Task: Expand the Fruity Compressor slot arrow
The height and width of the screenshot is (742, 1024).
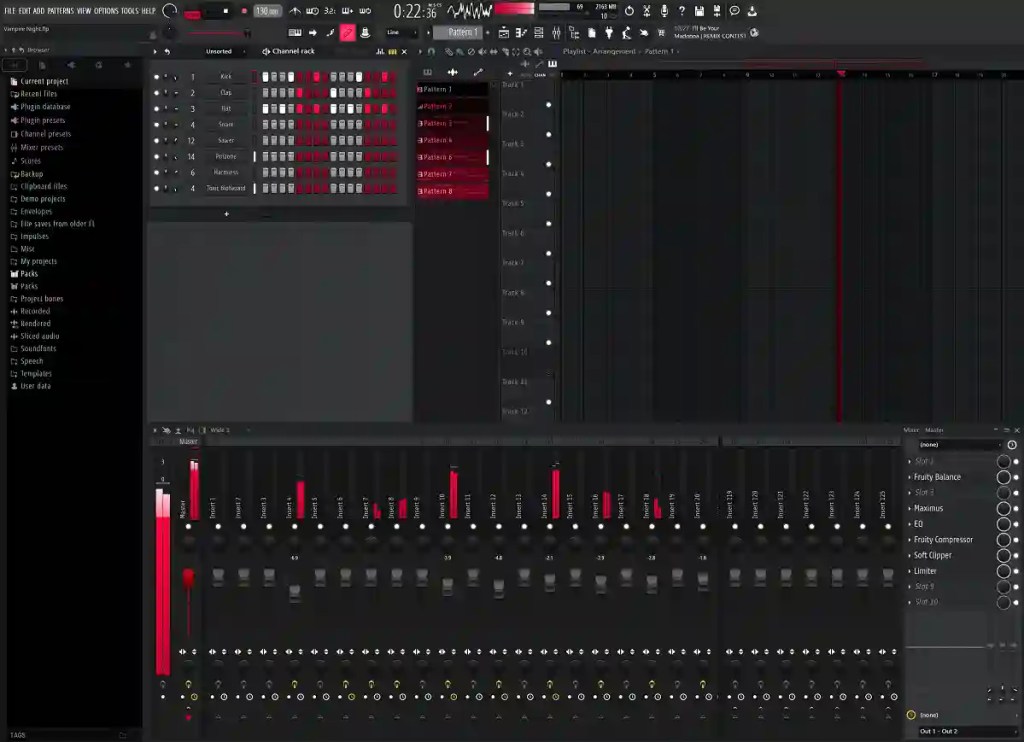Action: click(x=910, y=540)
